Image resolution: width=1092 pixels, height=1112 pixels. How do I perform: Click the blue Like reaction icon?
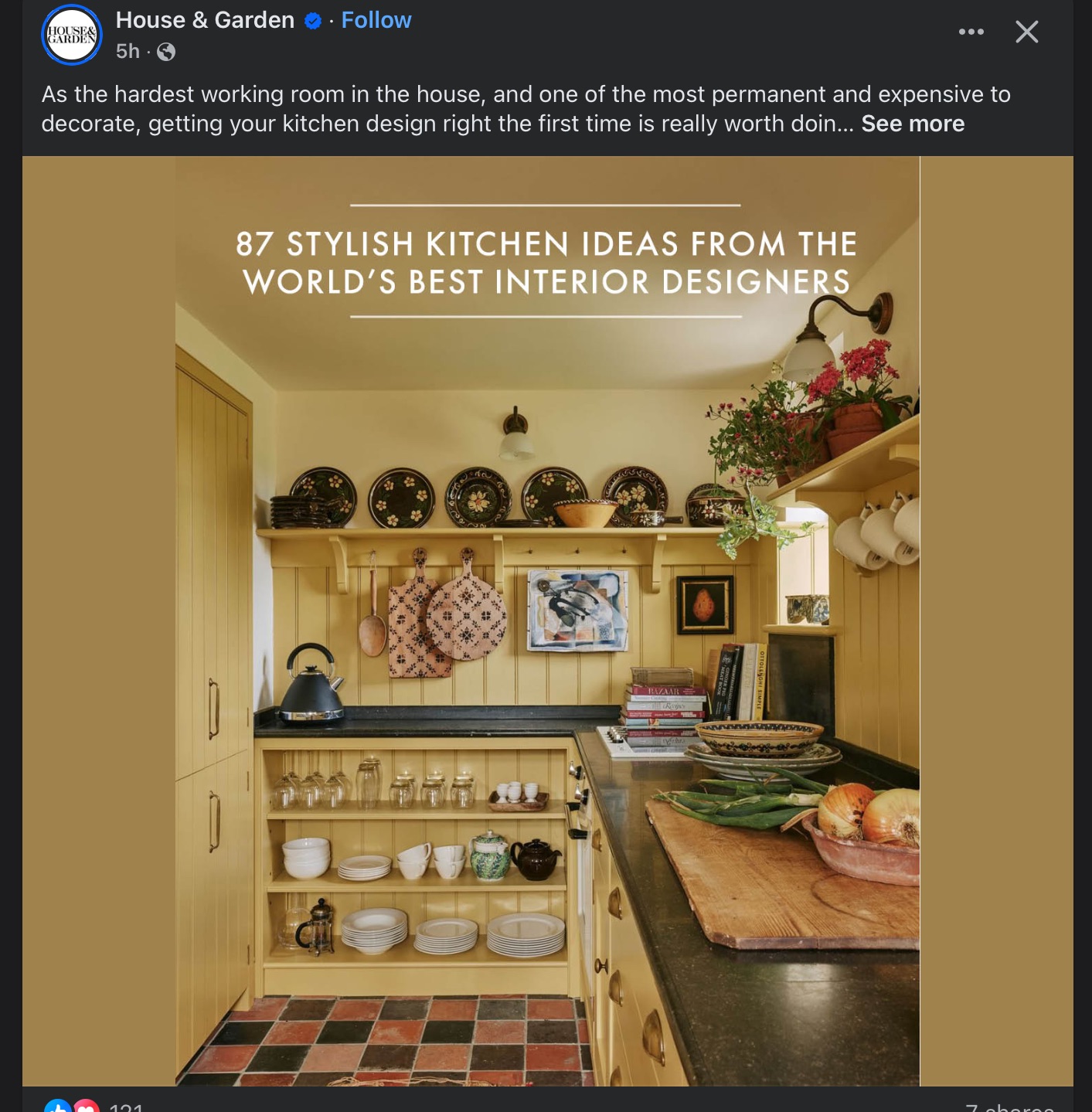58,1106
